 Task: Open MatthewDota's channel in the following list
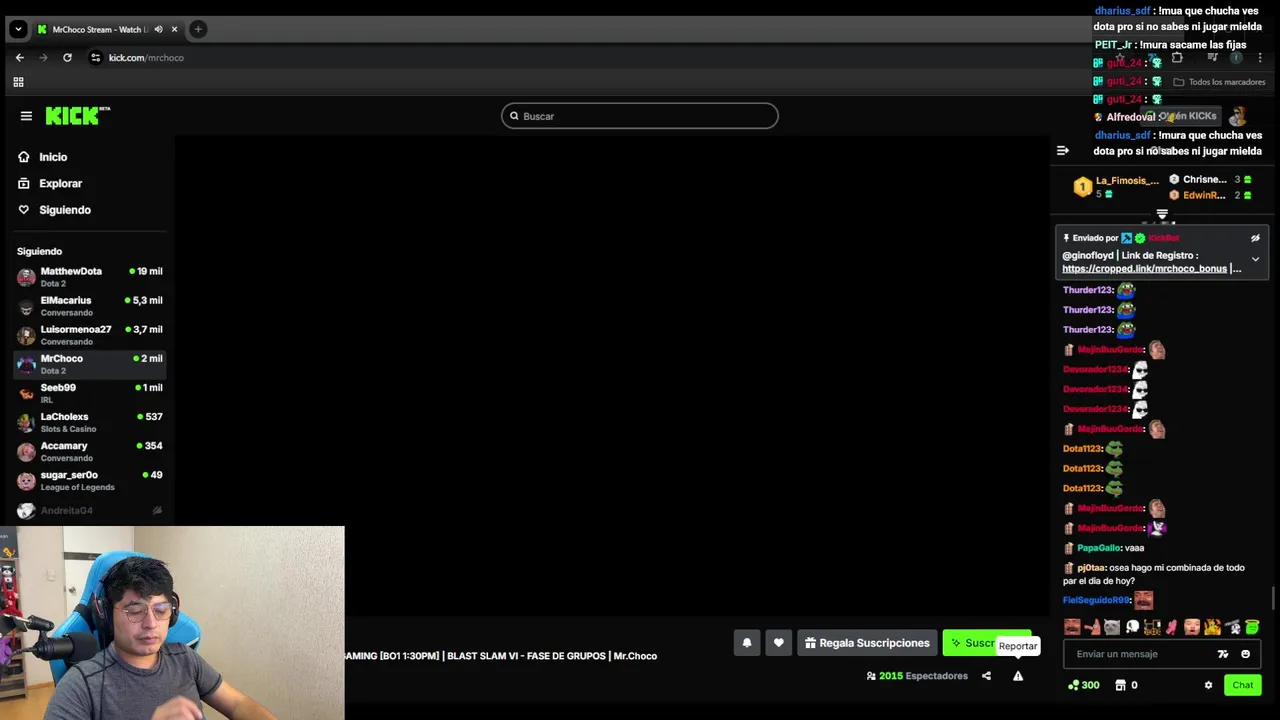click(90, 277)
